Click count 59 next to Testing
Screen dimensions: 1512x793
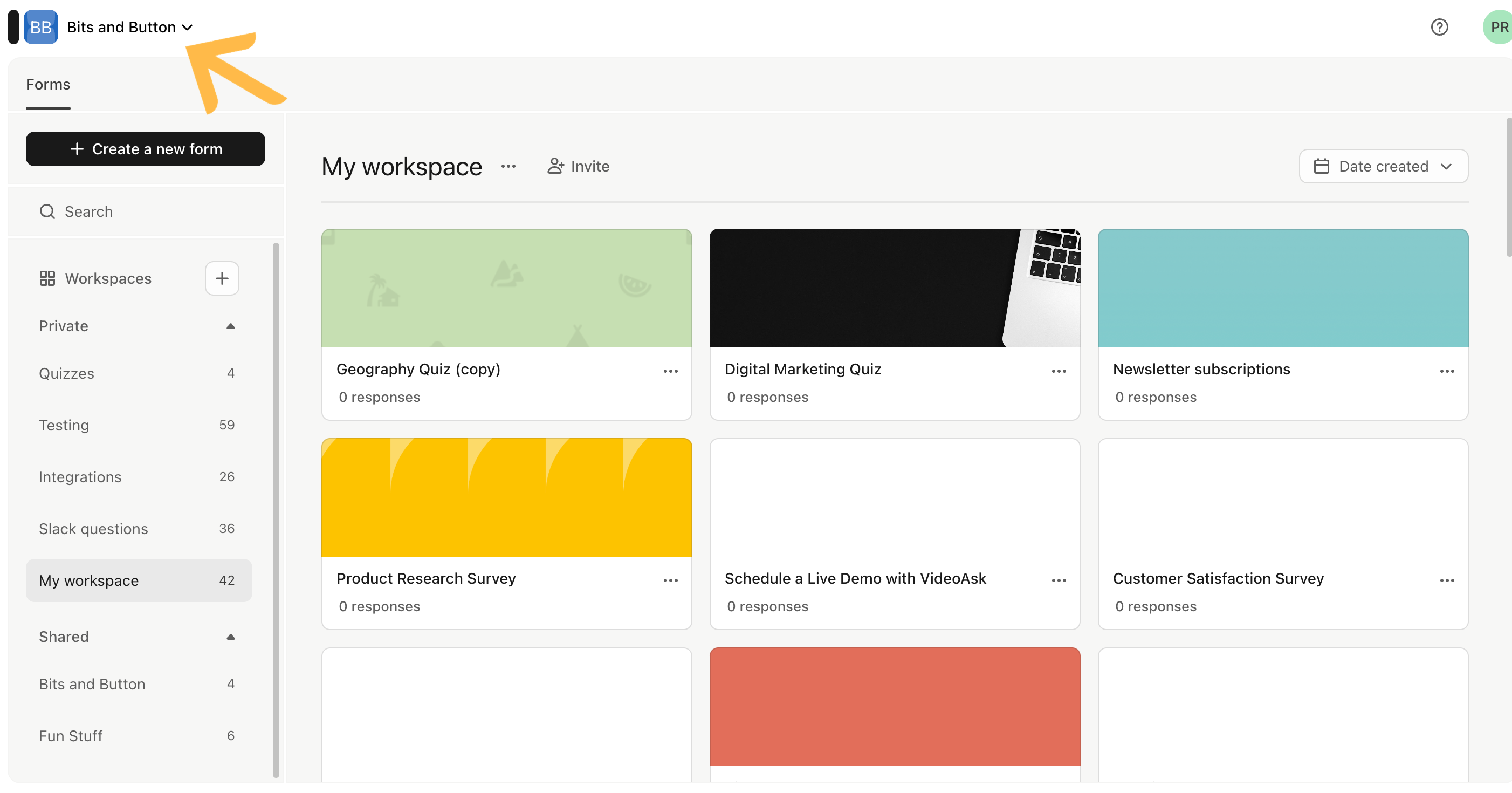(226, 425)
